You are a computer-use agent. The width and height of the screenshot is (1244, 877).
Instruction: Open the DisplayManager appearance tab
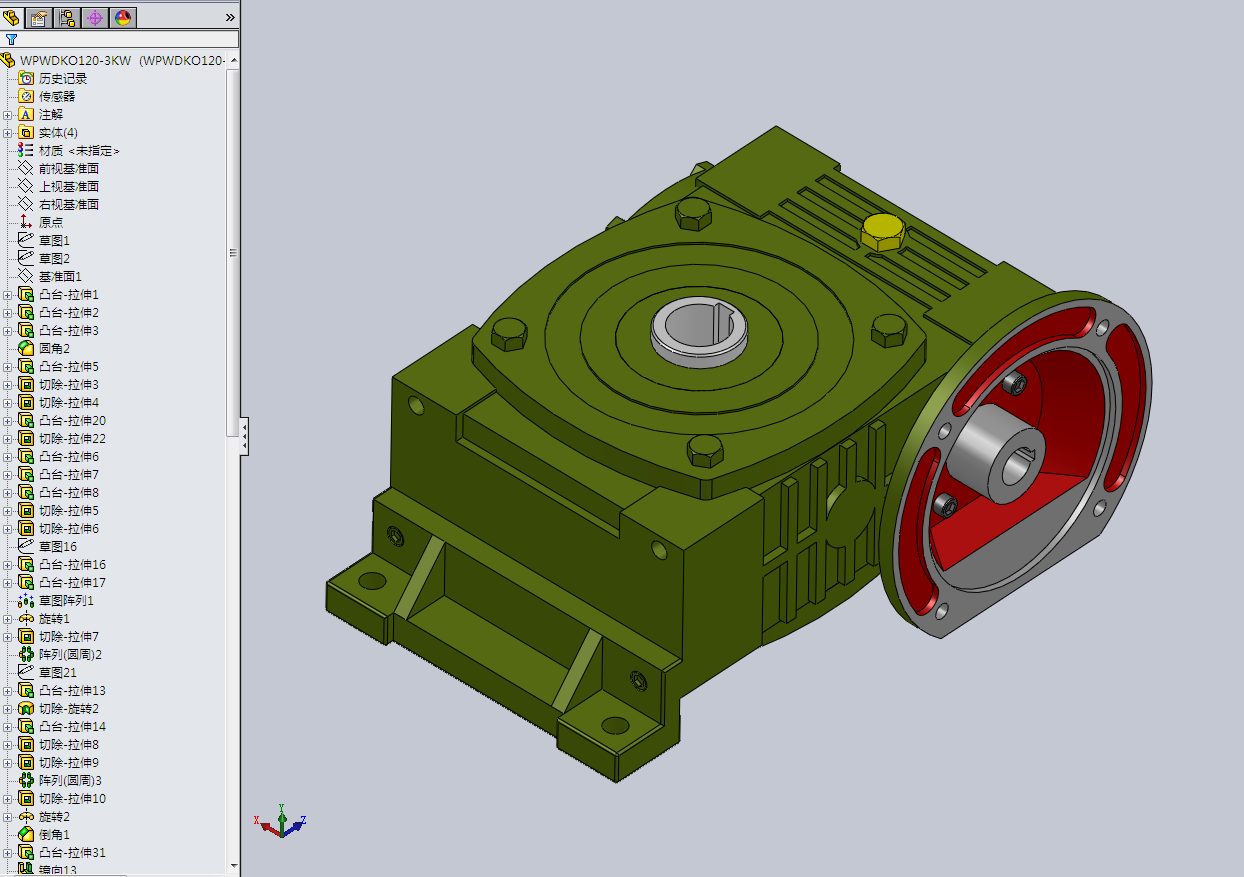point(123,17)
